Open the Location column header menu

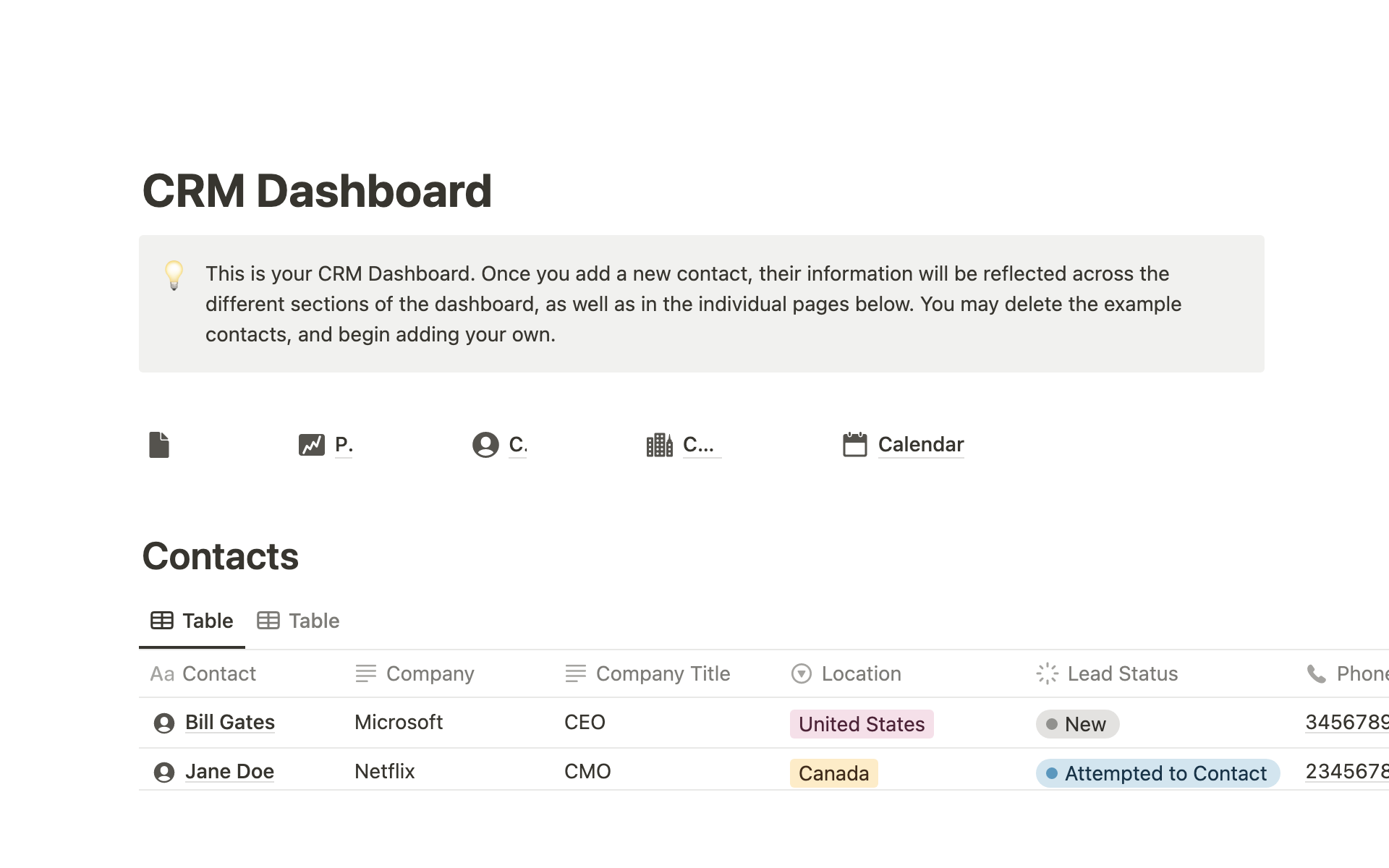coord(861,673)
